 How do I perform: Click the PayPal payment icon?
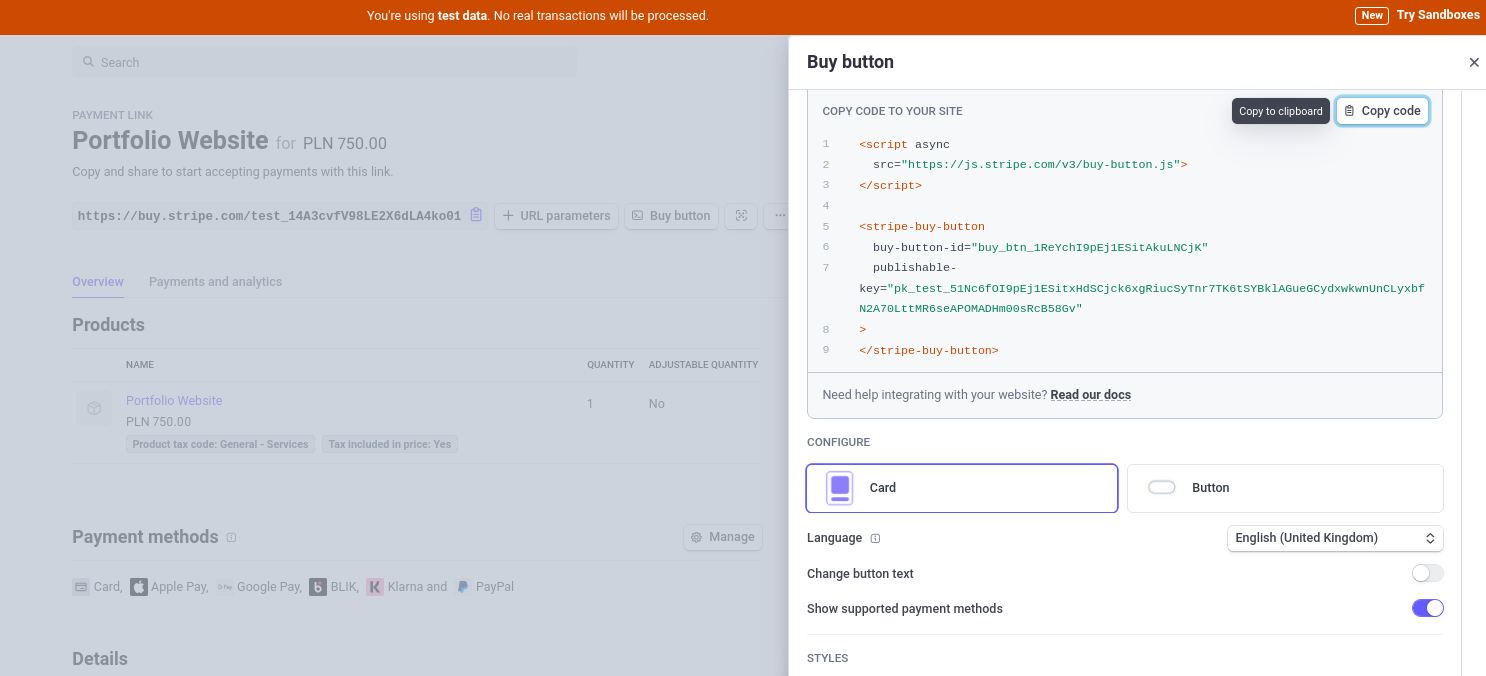click(463, 587)
